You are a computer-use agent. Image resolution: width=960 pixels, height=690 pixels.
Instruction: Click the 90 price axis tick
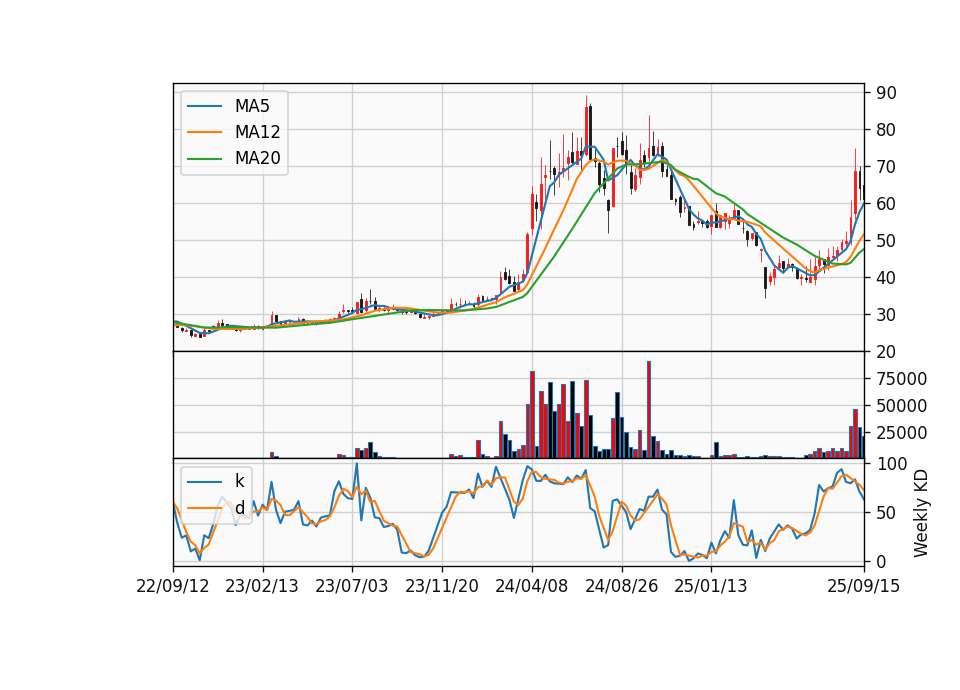coord(887,93)
